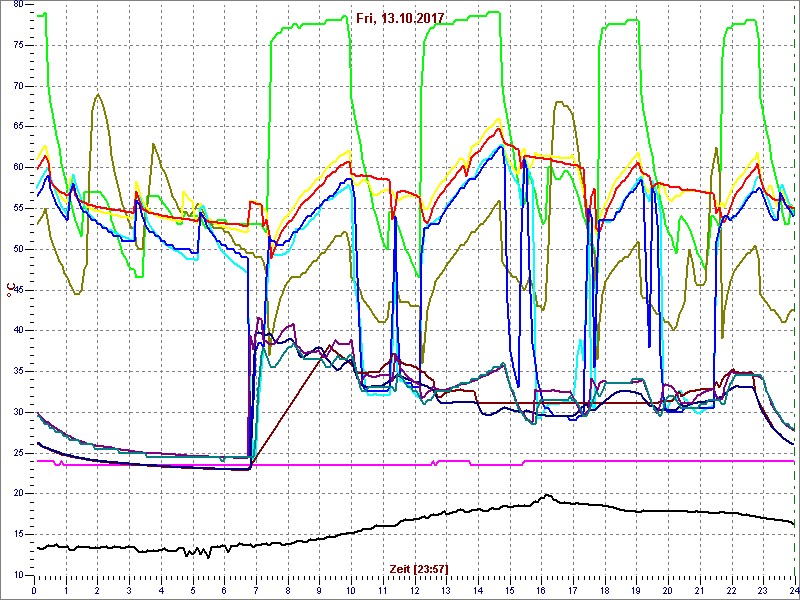Image resolution: width=800 pixels, height=600 pixels.
Task: Click hour '12' on the time axis
Action: 414,590
